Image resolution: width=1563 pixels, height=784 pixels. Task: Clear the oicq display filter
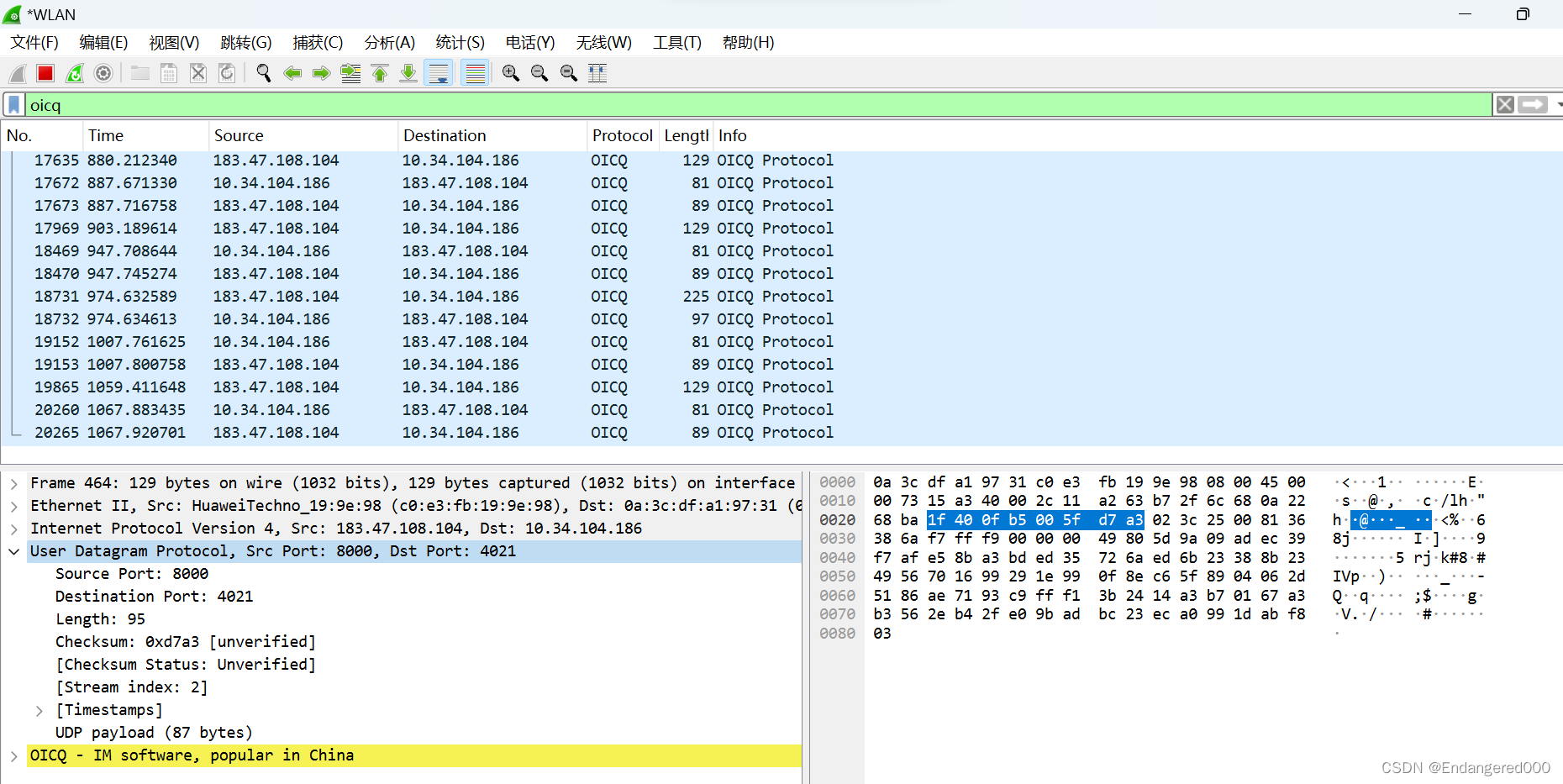(1504, 104)
